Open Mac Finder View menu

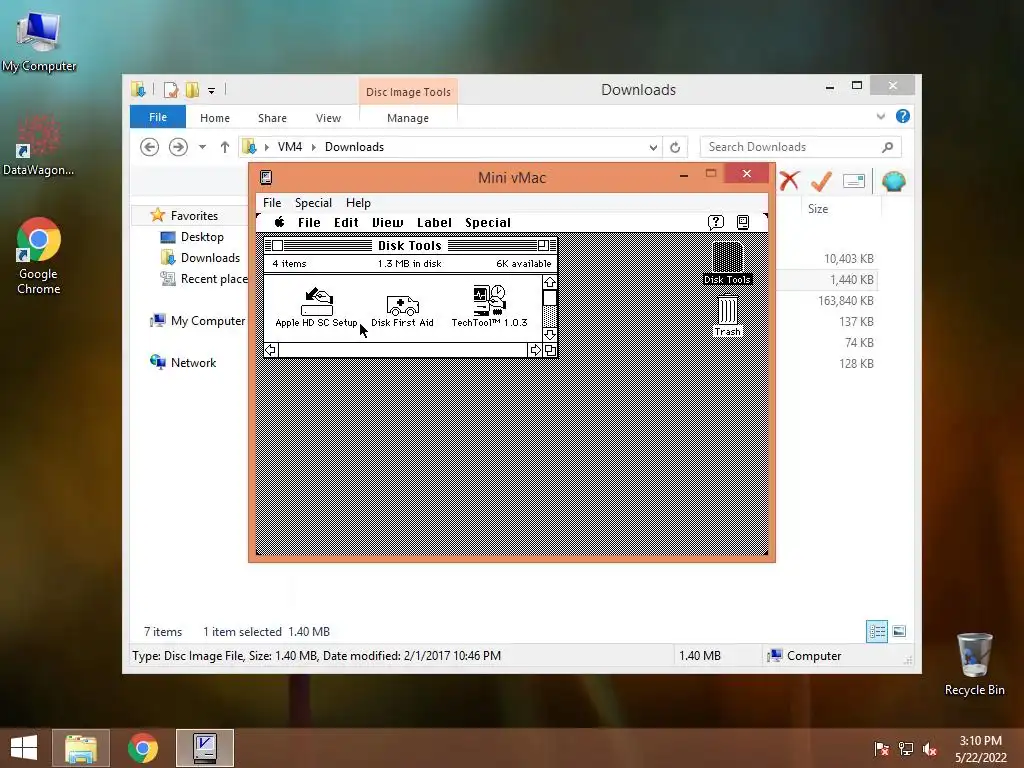pyautogui.click(x=388, y=222)
